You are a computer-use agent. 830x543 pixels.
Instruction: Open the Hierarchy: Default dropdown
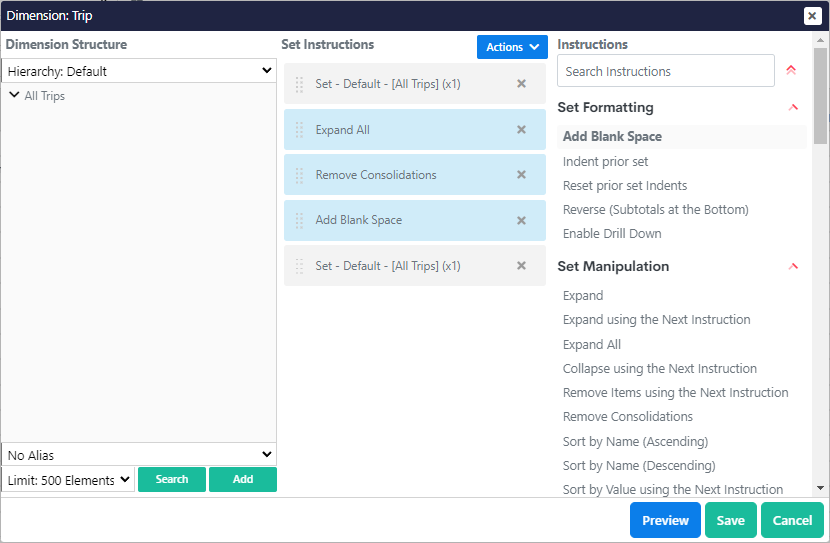(139, 71)
